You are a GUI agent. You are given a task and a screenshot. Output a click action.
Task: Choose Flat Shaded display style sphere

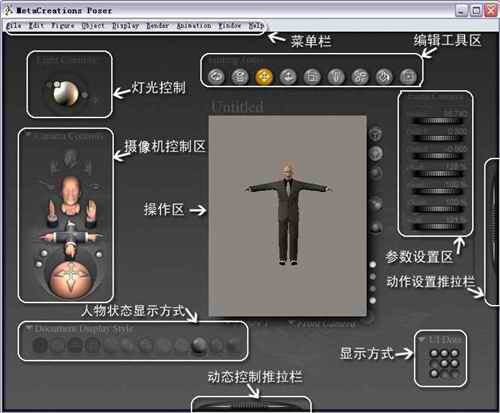(x=128, y=345)
